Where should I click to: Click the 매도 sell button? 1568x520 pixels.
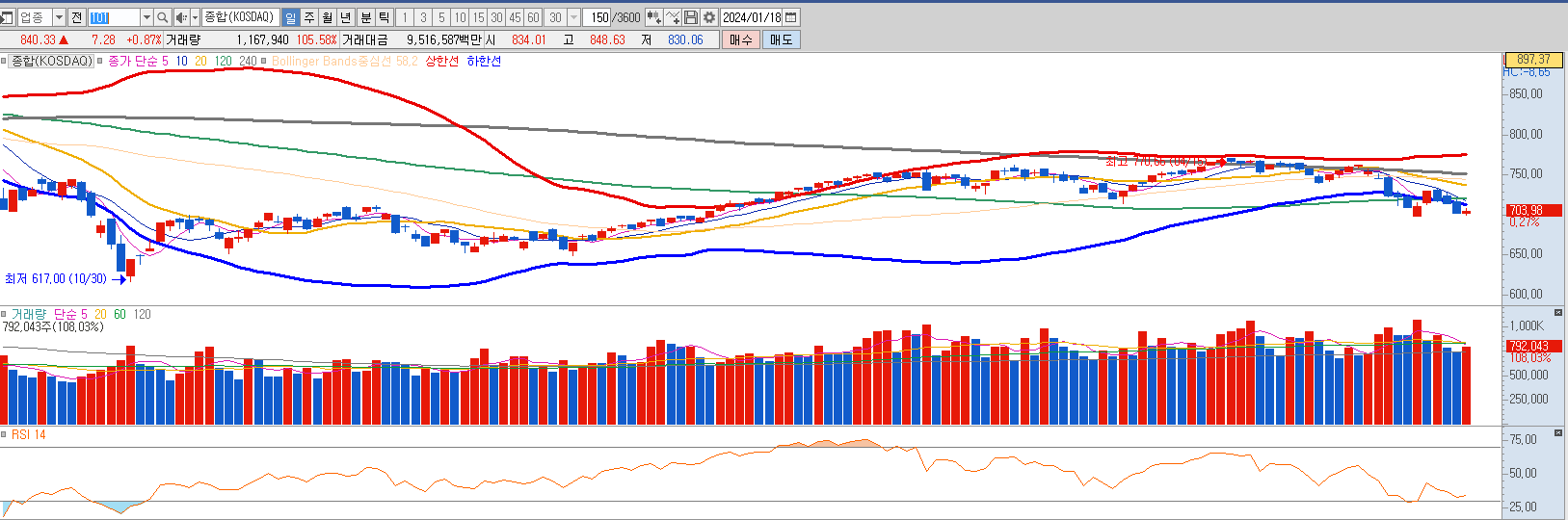(781, 39)
